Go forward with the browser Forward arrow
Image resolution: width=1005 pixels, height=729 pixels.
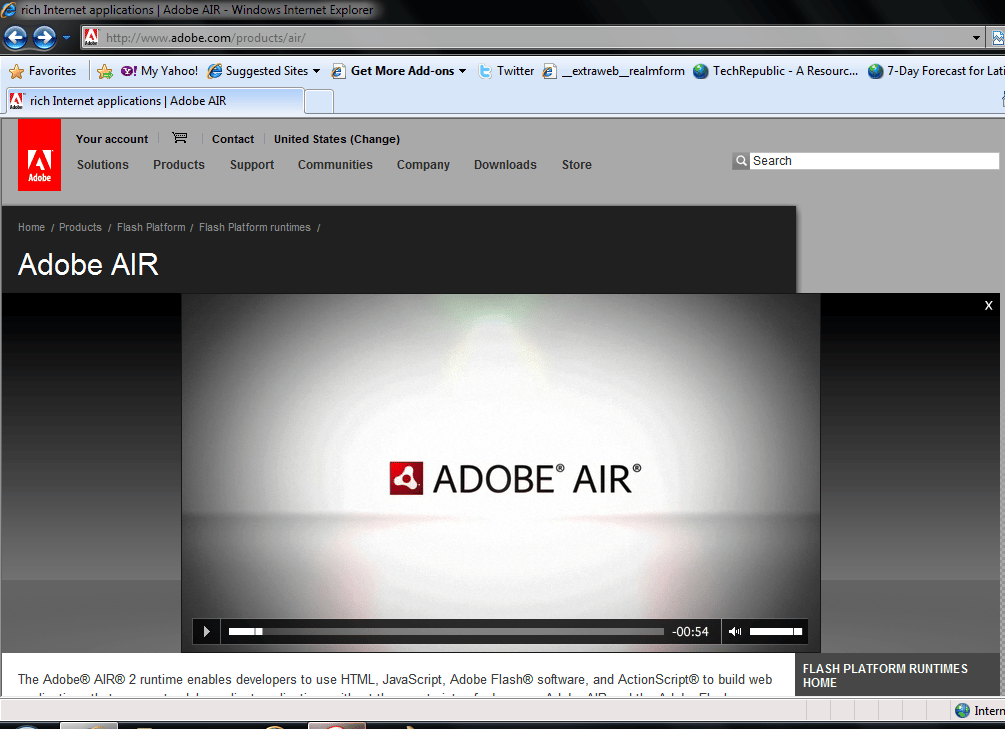(44, 38)
